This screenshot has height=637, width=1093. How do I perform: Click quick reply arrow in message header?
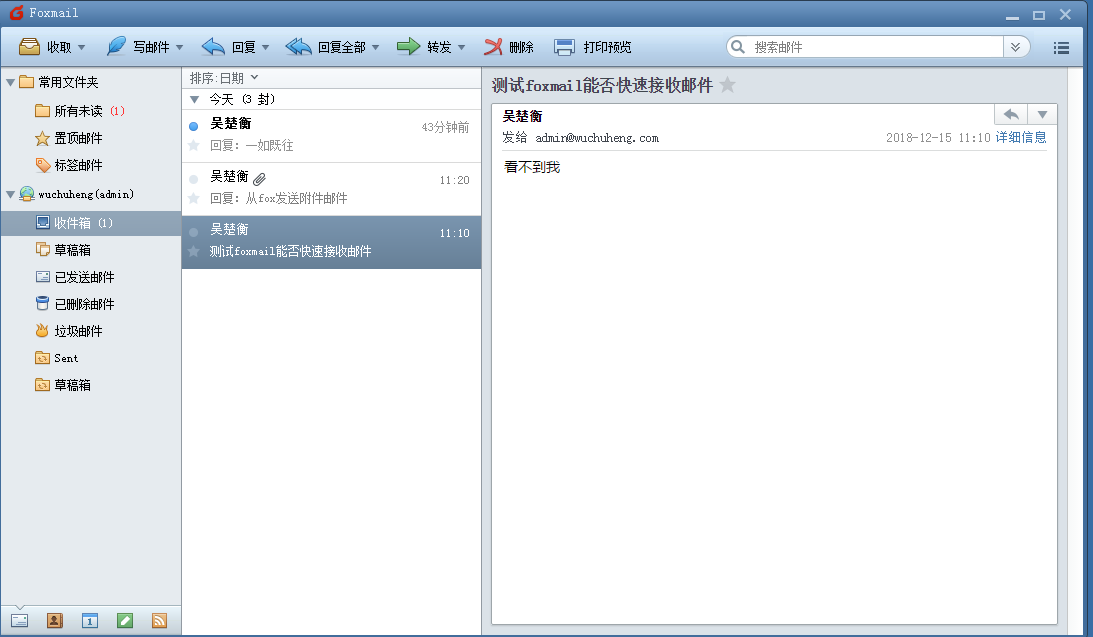pos(1011,114)
